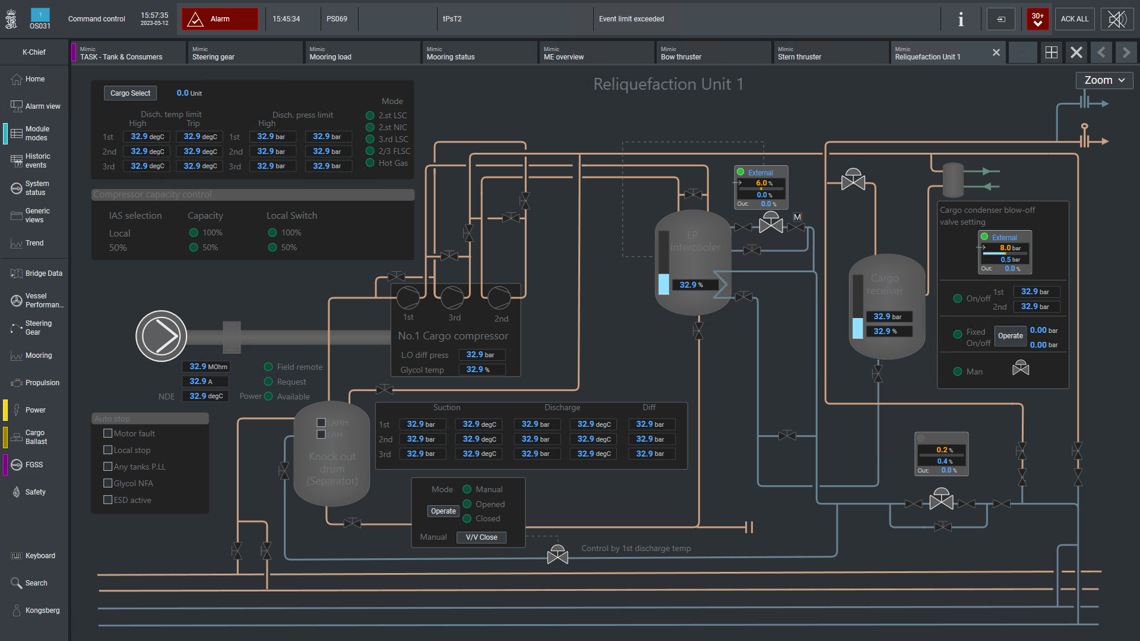Click the LP intercooler level bar
This screenshot has width=1140, height=641.
(x=664, y=265)
